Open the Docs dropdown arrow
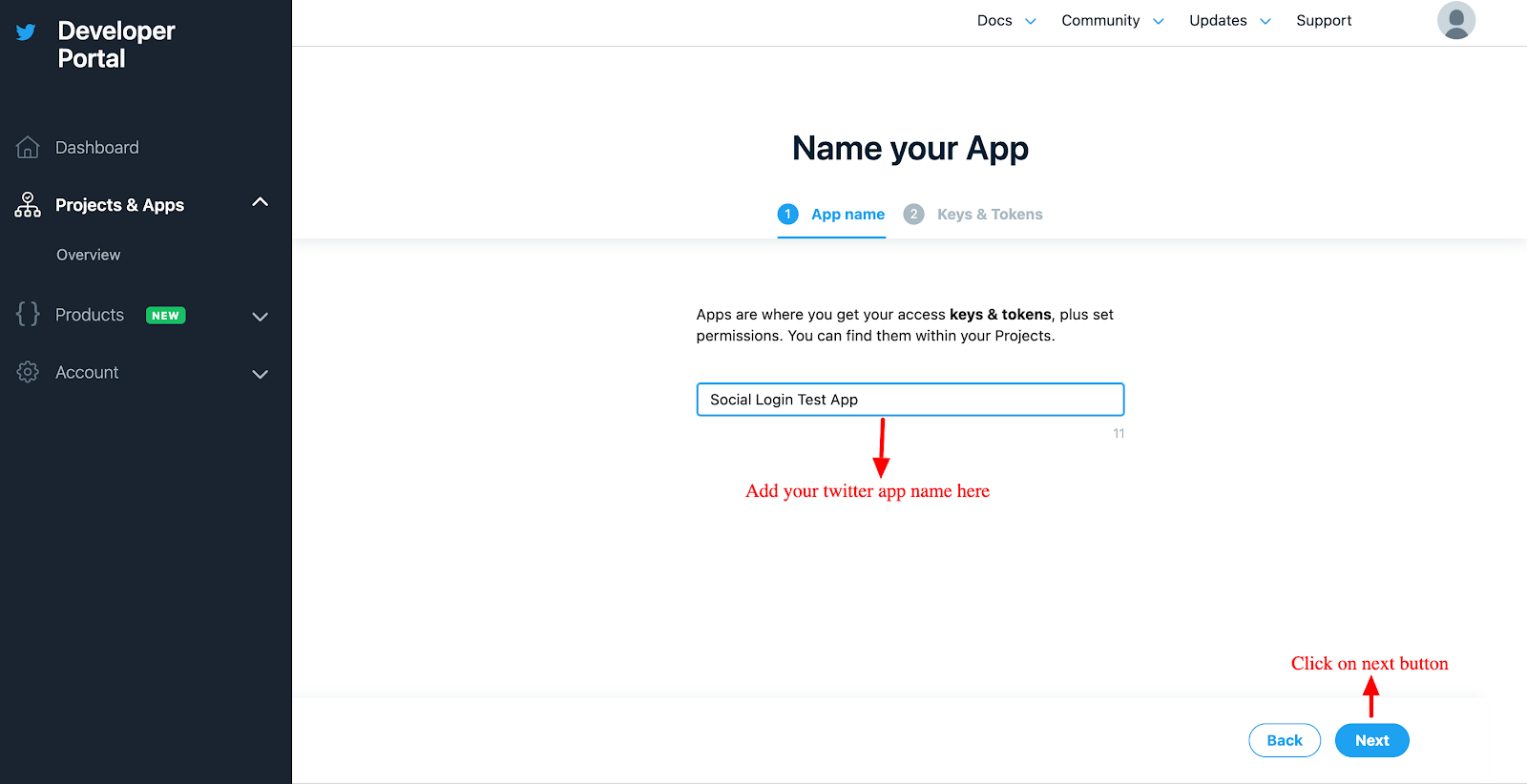This screenshot has width=1527, height=784. coord(1031,22)
